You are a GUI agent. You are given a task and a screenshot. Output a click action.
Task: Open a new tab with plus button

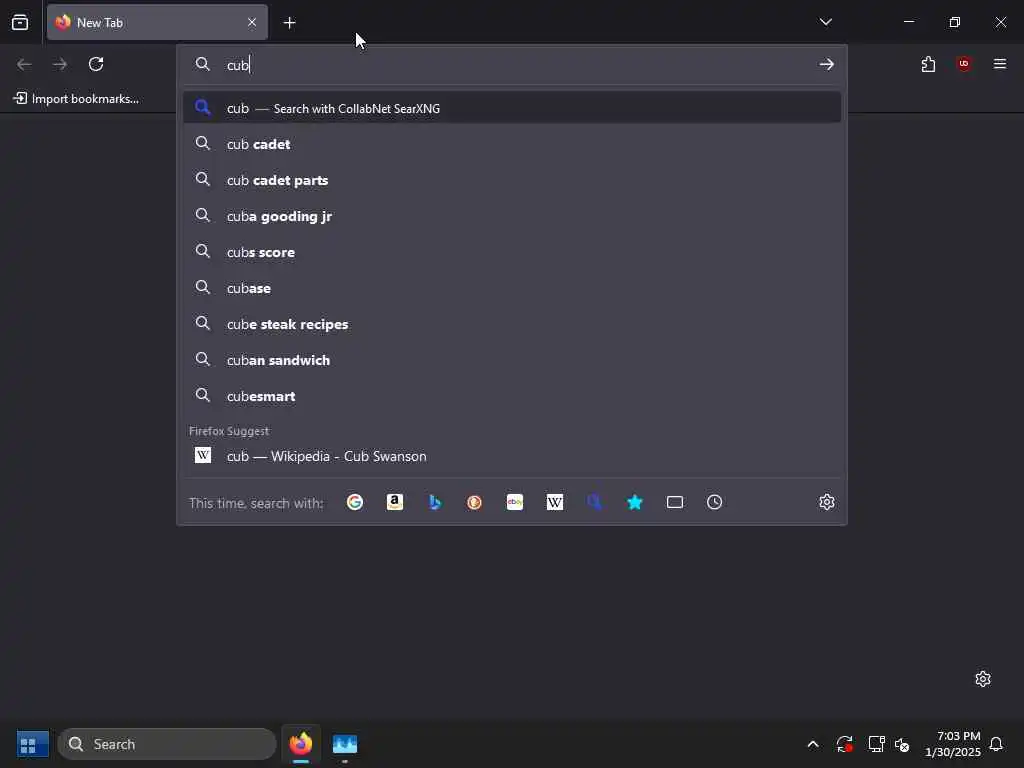pos(289,23)
